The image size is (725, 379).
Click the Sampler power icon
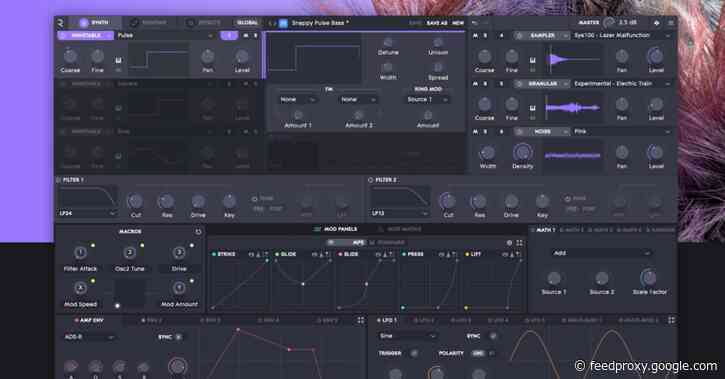point(519,36)
